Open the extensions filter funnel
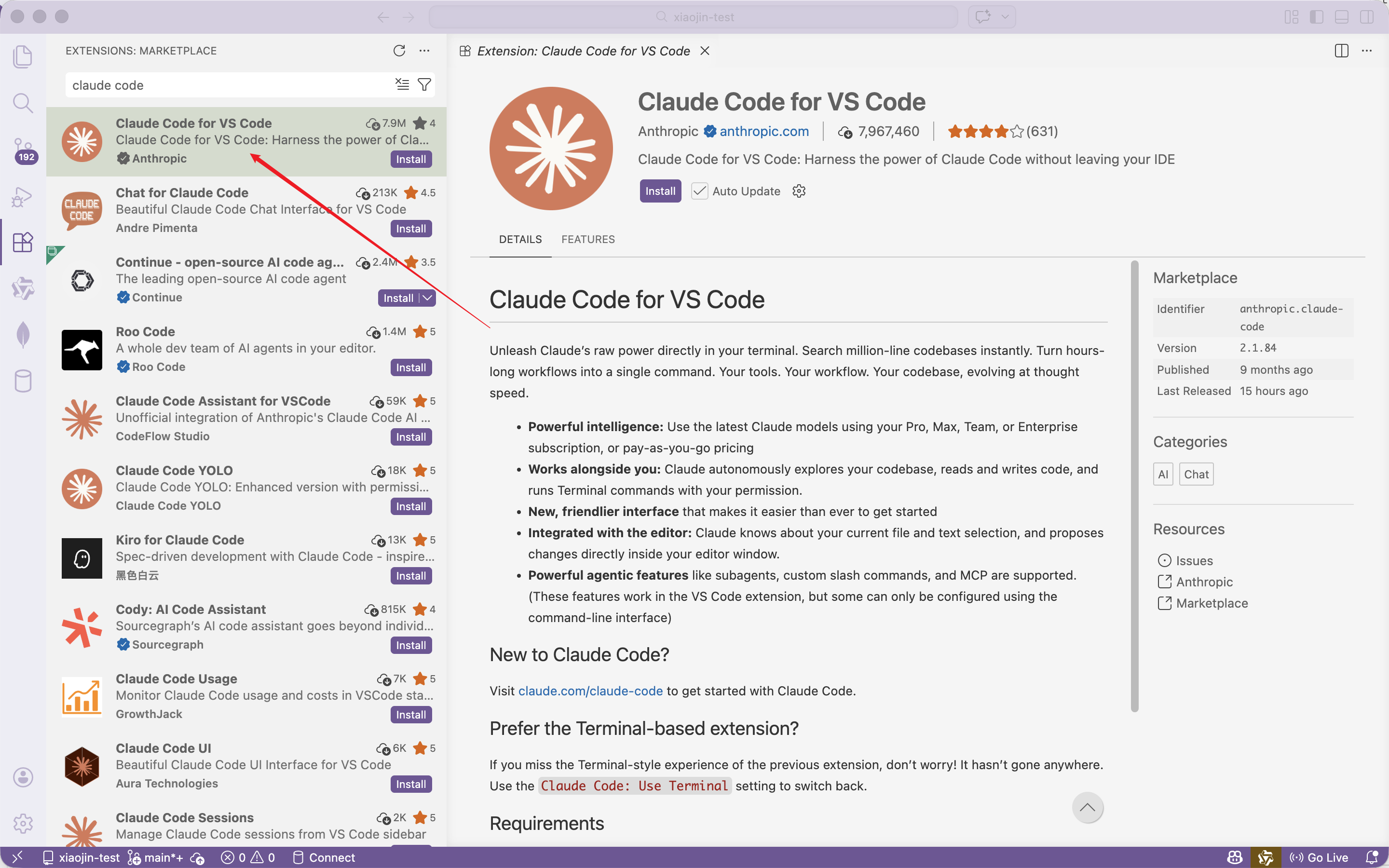This screenshot has height=868, width=1389. tap(424, 85)
